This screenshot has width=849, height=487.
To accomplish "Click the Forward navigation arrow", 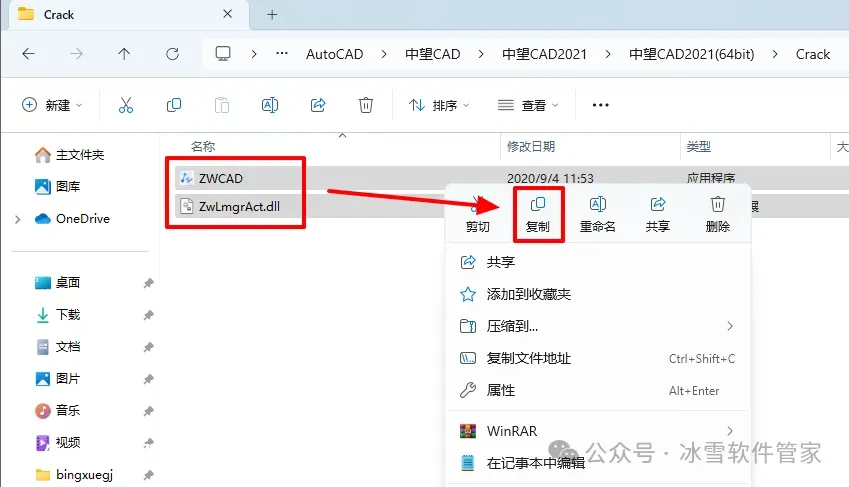I will point(76,54).
